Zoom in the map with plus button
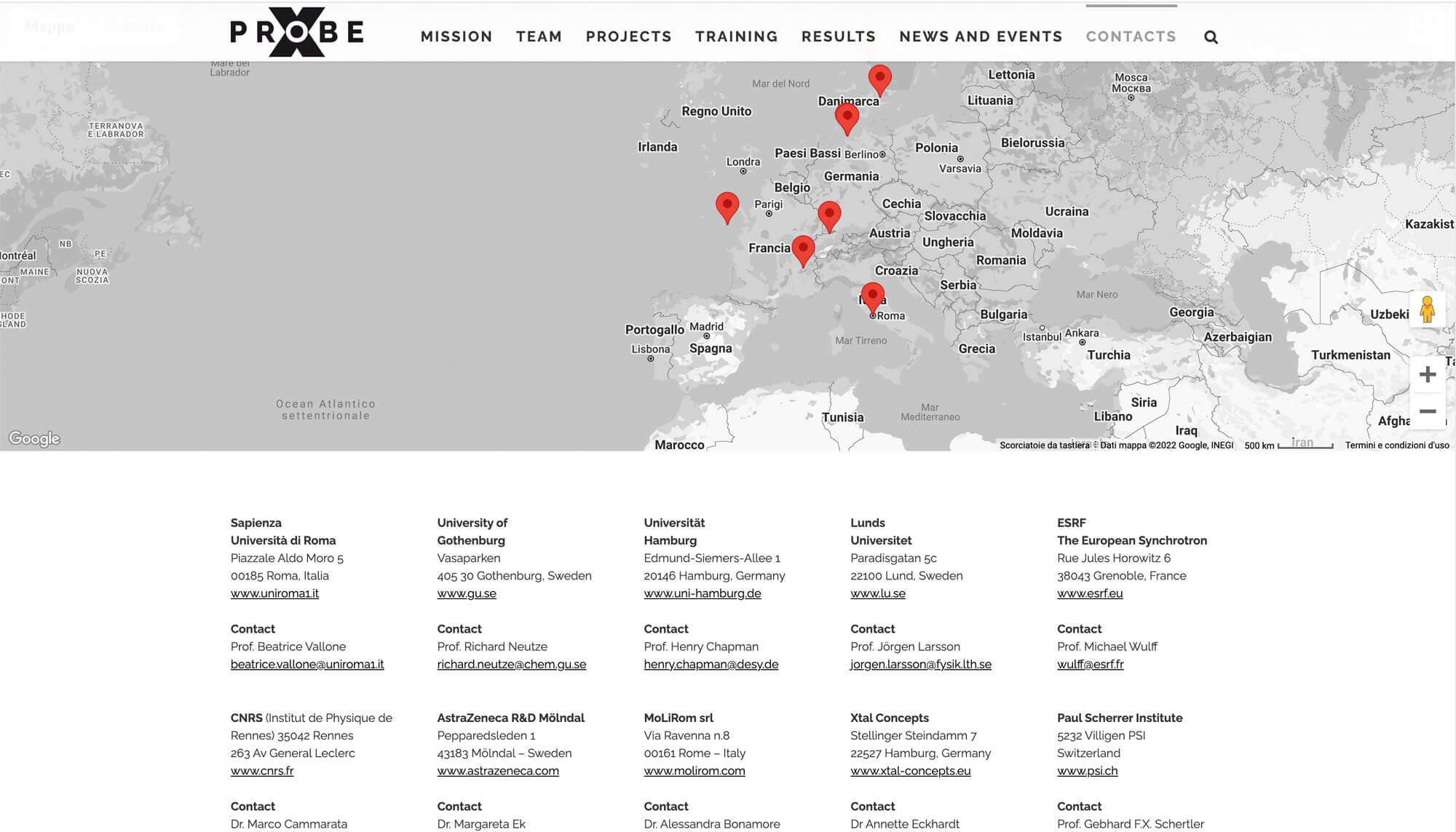 (x=1427, y=374)
